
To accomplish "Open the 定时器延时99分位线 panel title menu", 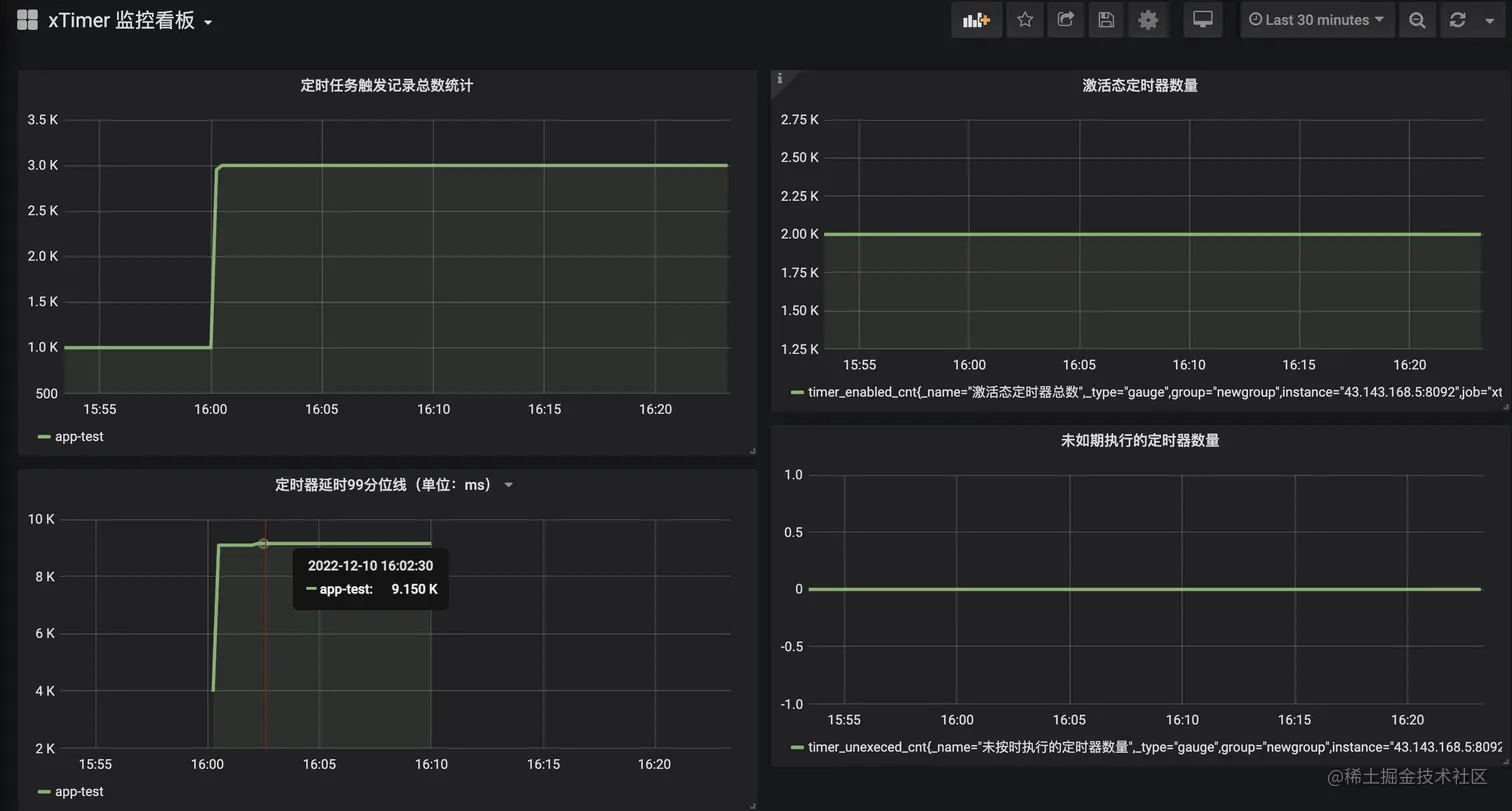I will point(393,485).
